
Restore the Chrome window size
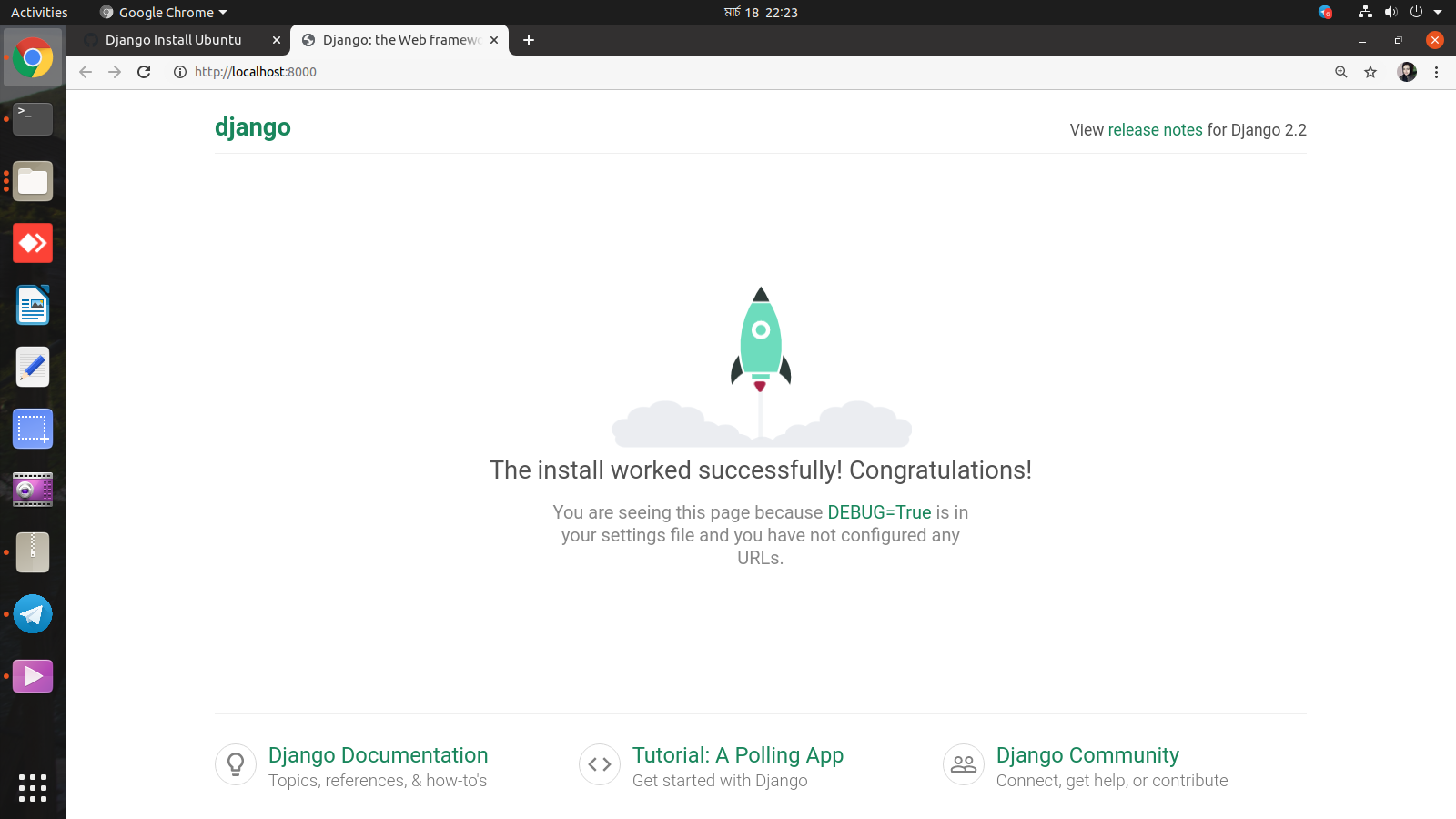coord(1399,40)
